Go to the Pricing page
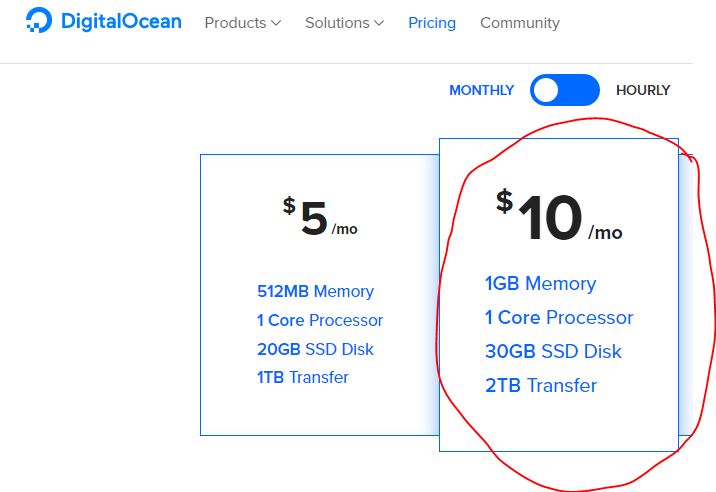 pos(431,22)
